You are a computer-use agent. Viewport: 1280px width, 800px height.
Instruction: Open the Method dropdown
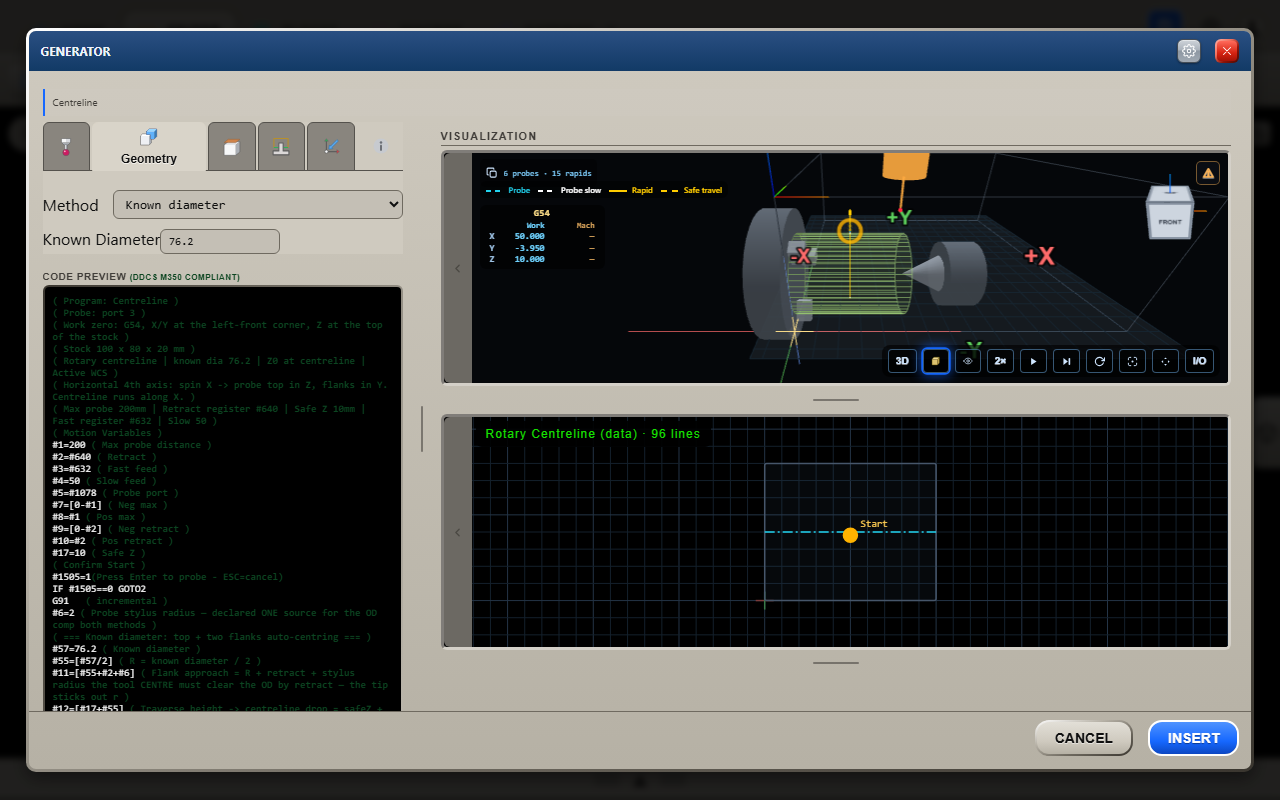tap(258, 205)
